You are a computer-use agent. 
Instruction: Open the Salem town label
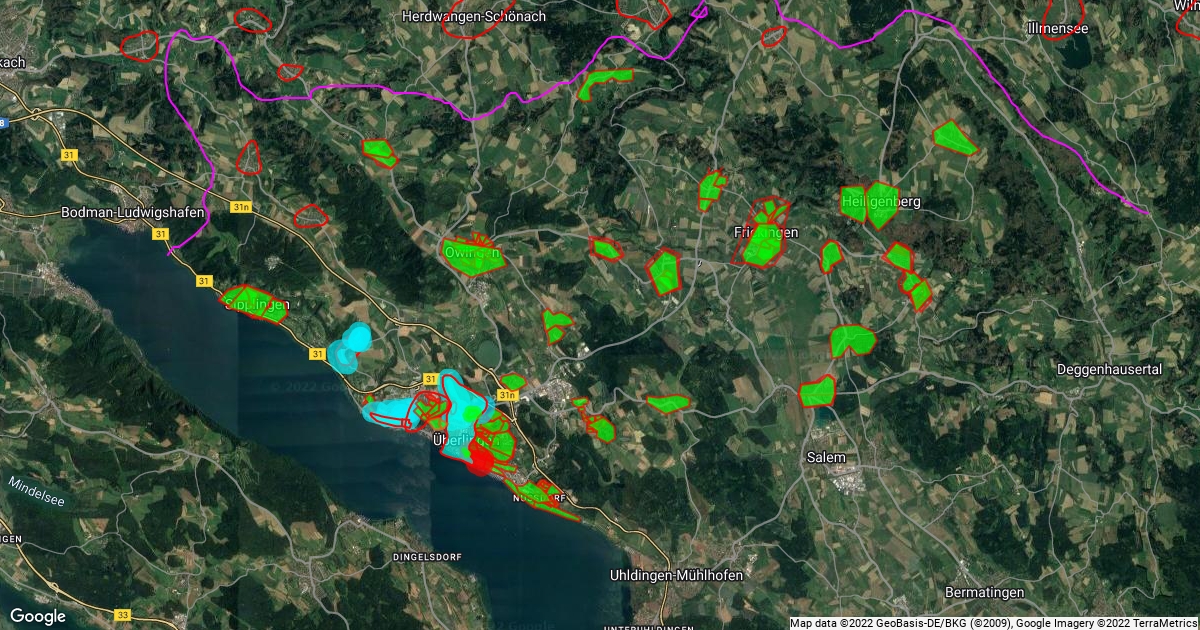click(826, 457)
